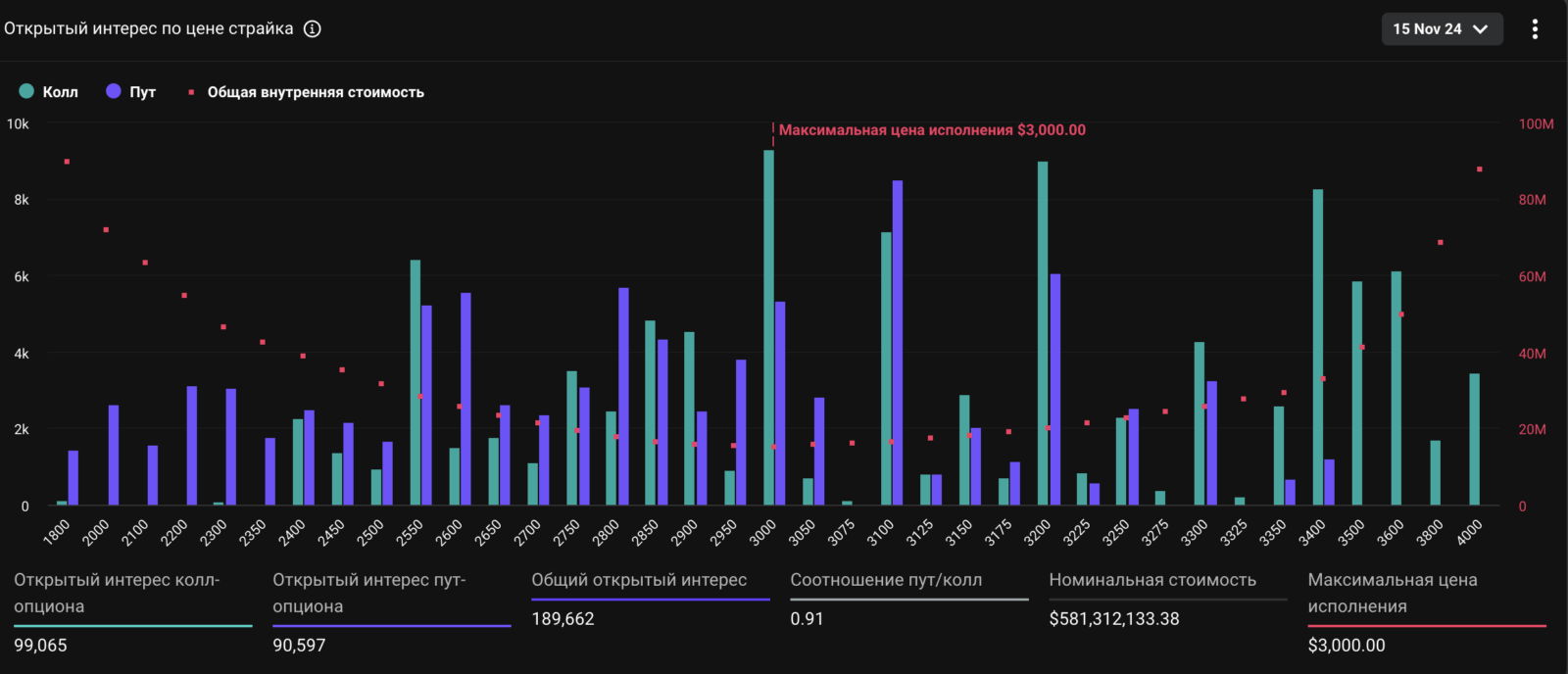Select the Общий открытый интерес tab

[650, 600]
